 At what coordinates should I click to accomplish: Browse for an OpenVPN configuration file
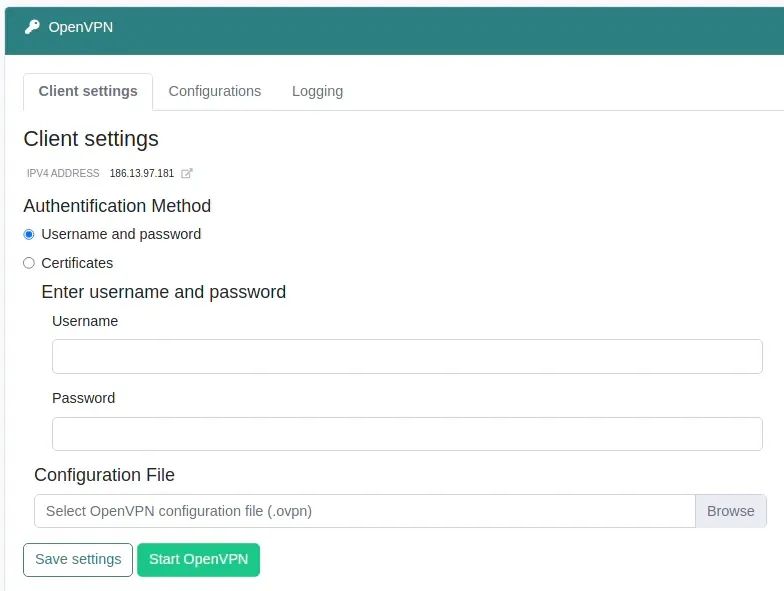[730, 511]
